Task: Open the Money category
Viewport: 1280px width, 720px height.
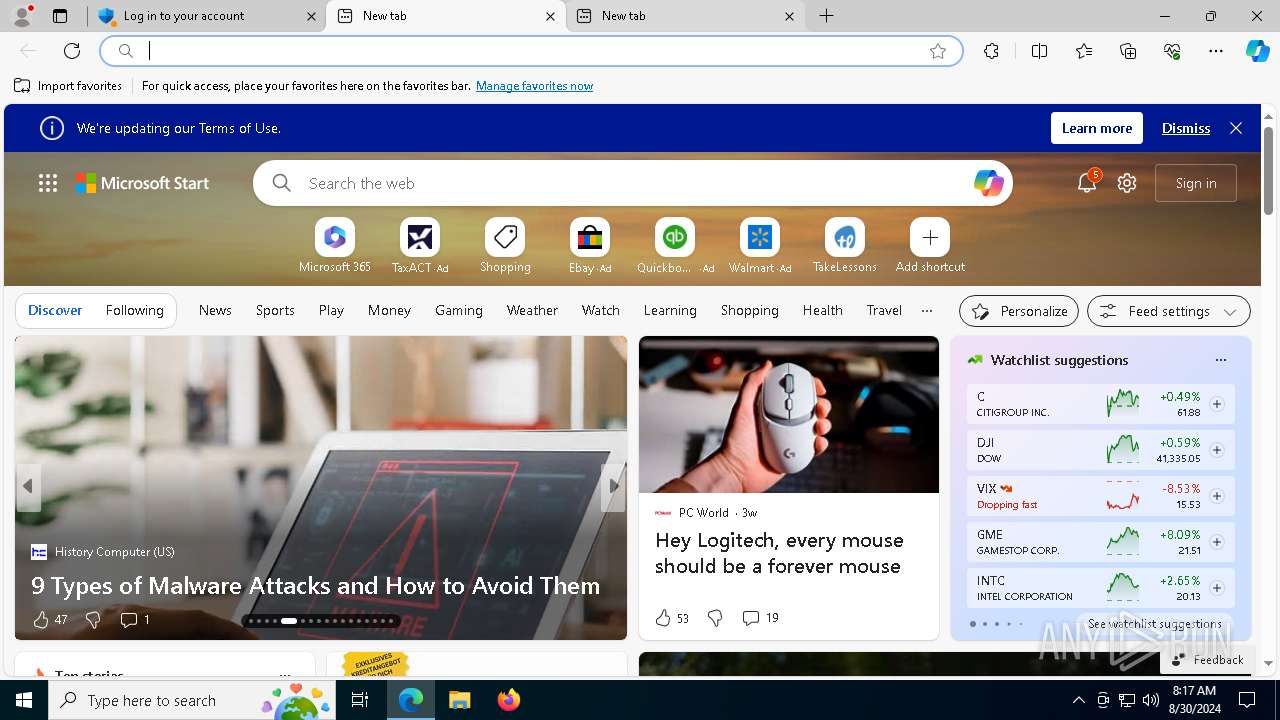Action: point(389,311)
